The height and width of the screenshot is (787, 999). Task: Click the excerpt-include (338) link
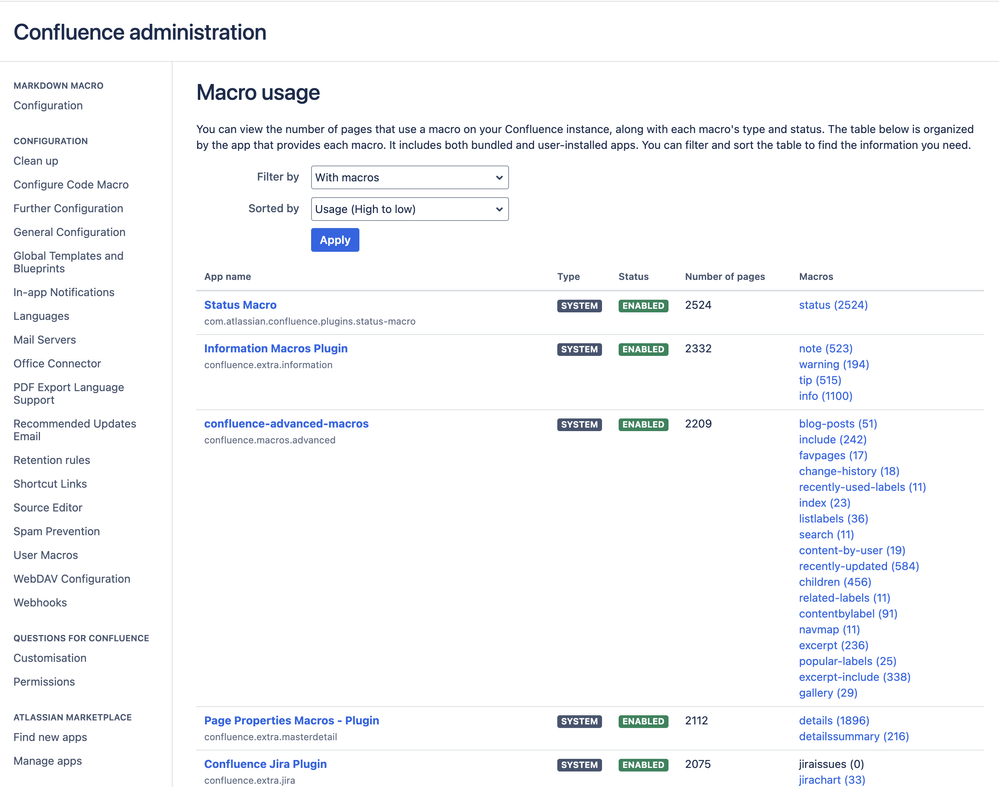(854, 677)
